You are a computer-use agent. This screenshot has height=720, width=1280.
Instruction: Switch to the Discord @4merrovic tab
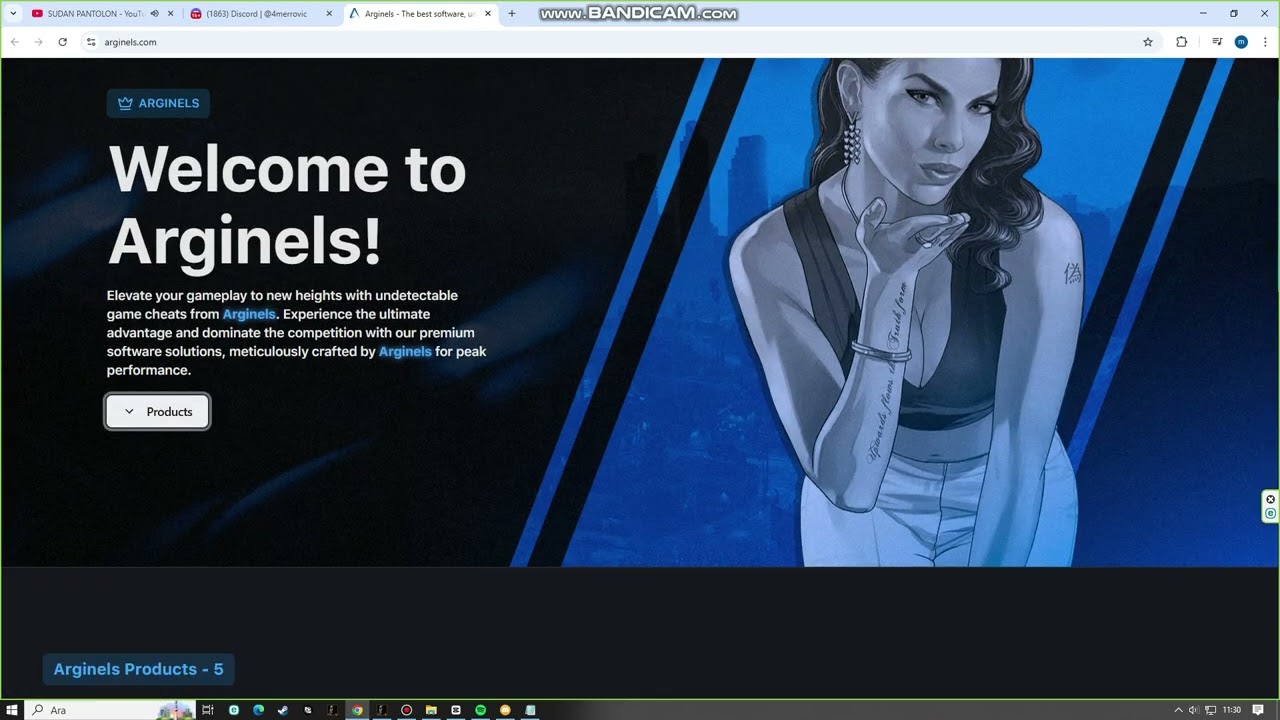click(x=260, y=14)
